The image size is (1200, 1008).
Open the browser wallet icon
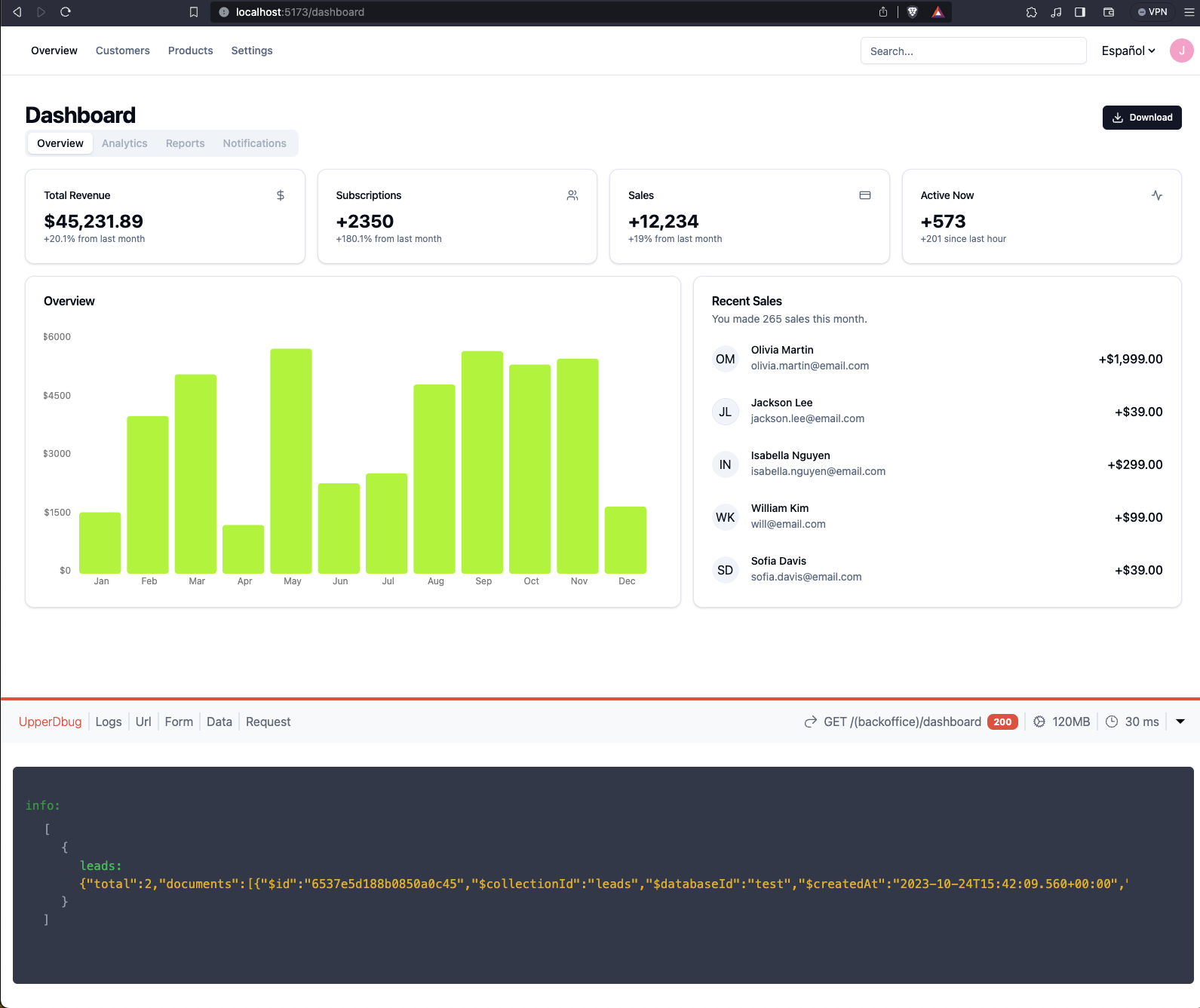click(1109, 12)
